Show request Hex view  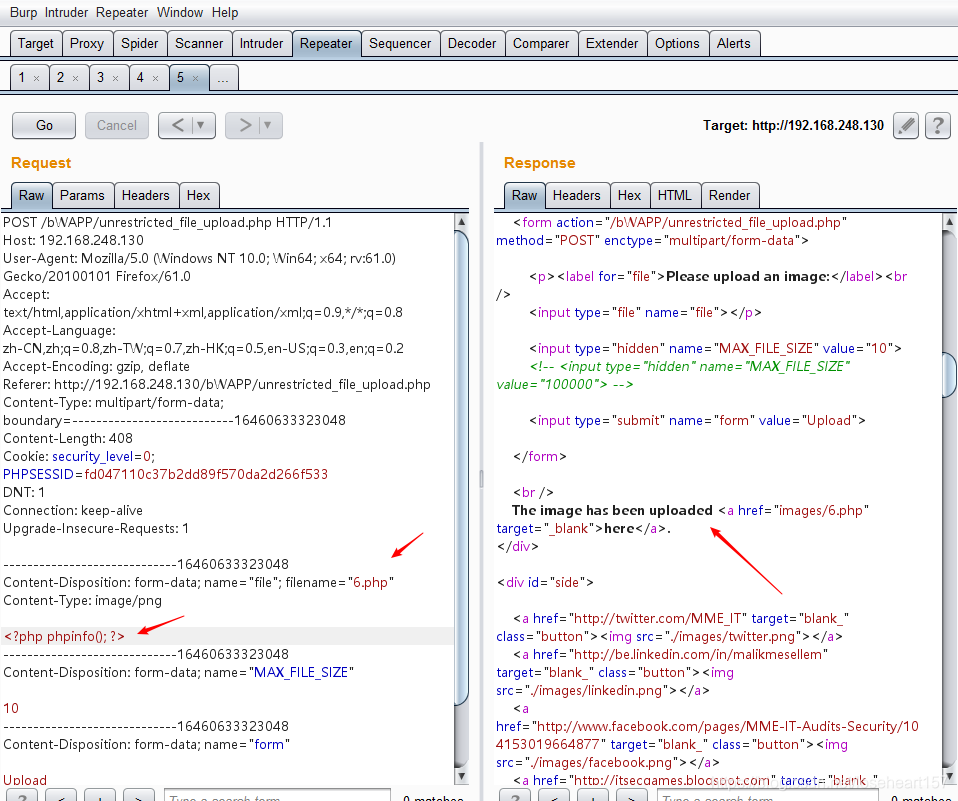tap(199, 196)
